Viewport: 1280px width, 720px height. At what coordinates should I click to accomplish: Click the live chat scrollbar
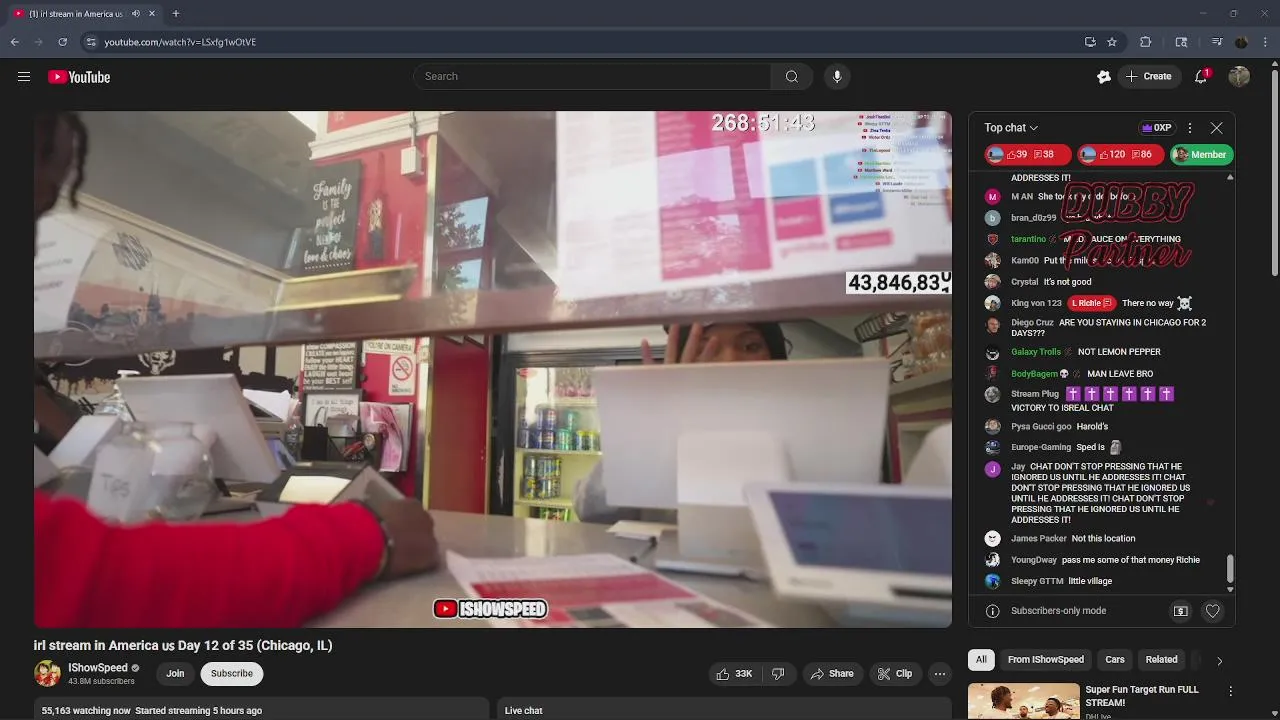tap(1230, 569)
